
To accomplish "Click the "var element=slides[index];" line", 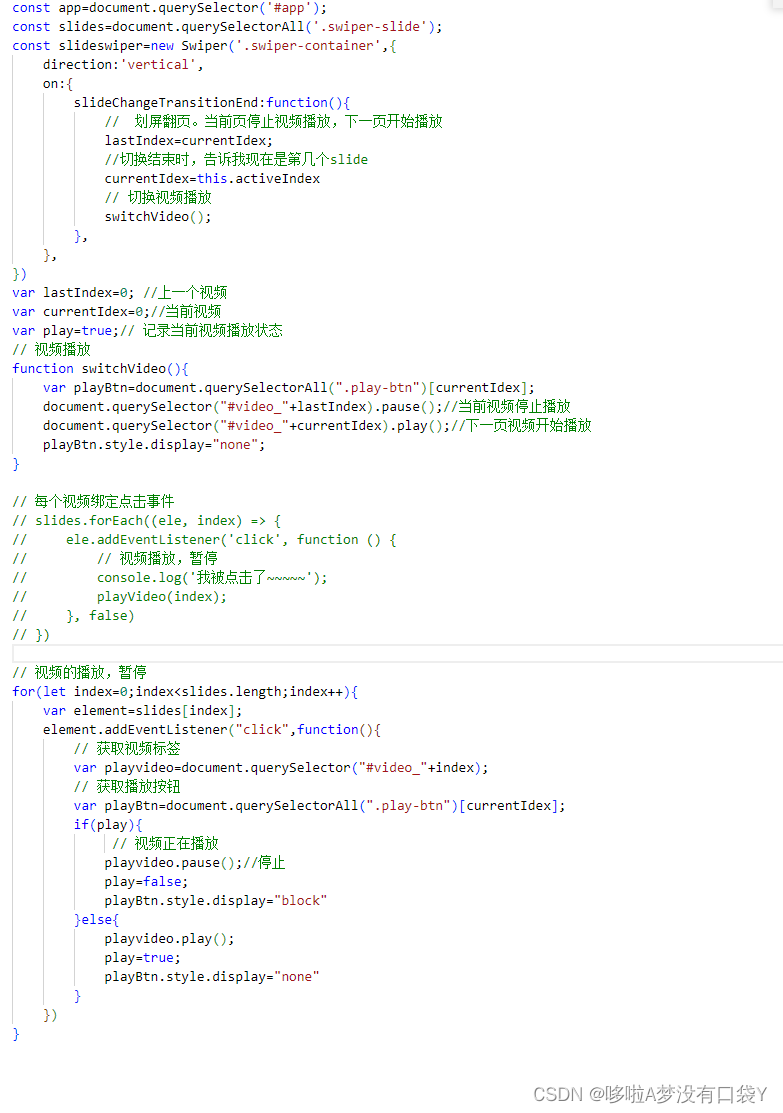I will [142, 711].
